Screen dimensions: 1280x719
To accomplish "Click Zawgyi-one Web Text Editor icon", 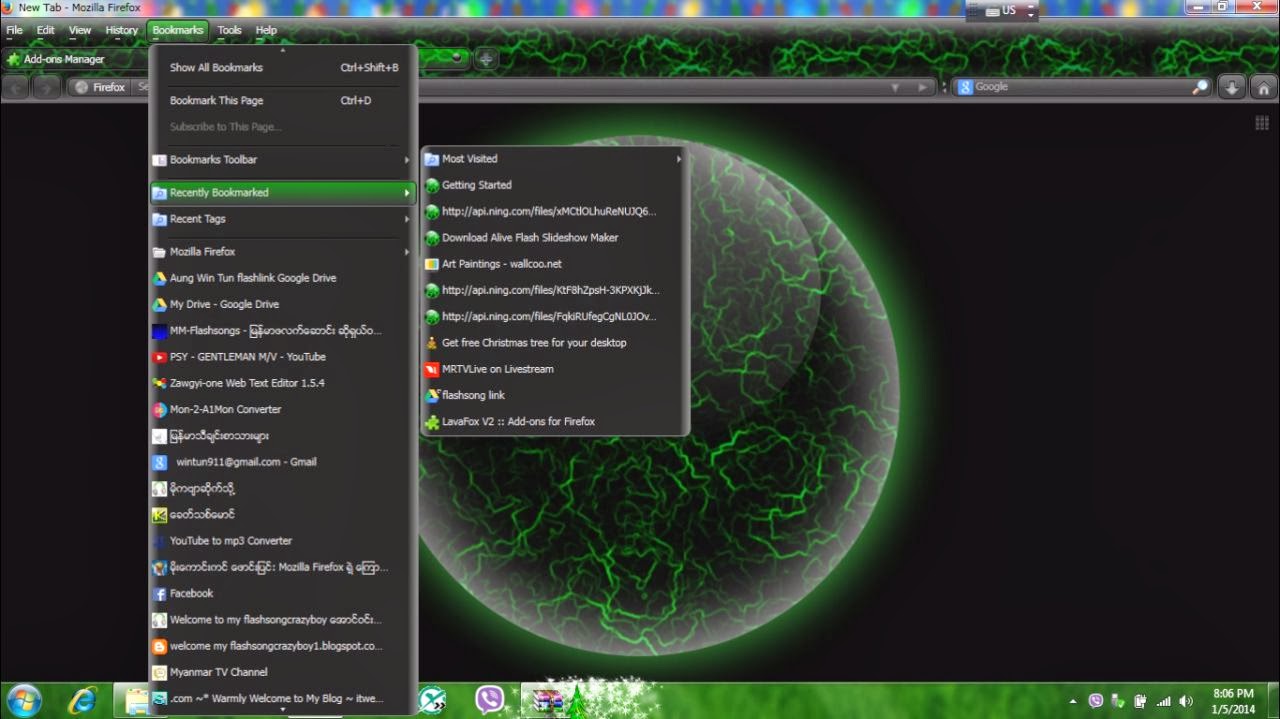I will (x=159, y=383).
